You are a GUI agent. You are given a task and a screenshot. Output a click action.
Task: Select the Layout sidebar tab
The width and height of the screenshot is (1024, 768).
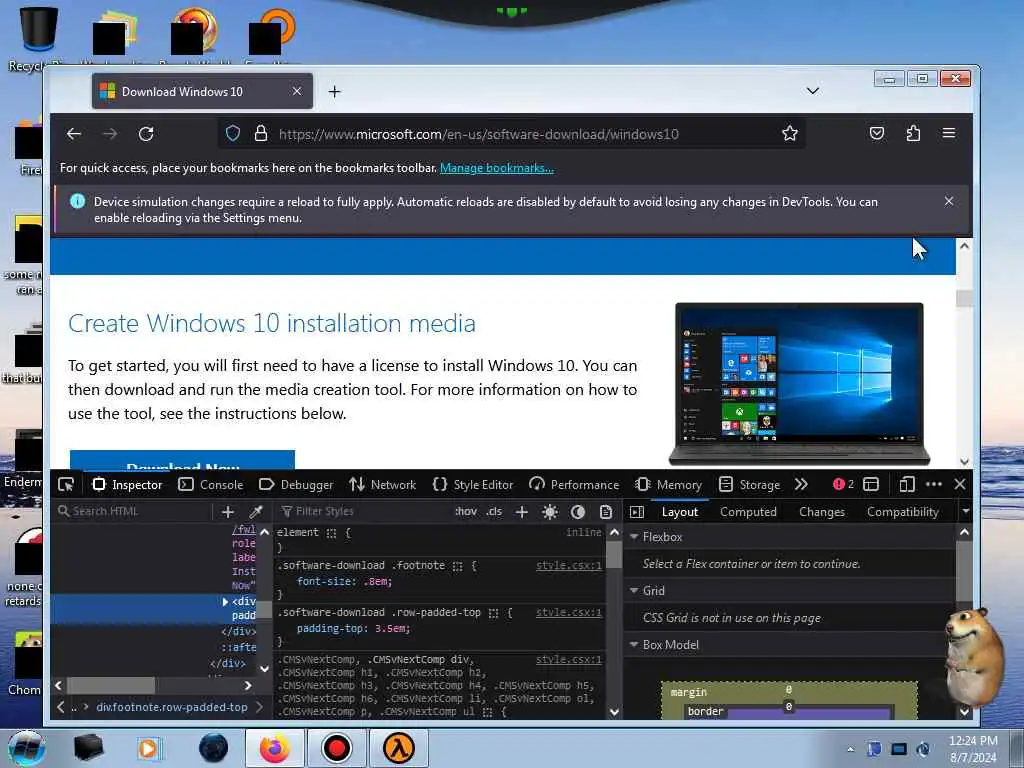pos(680,512)
